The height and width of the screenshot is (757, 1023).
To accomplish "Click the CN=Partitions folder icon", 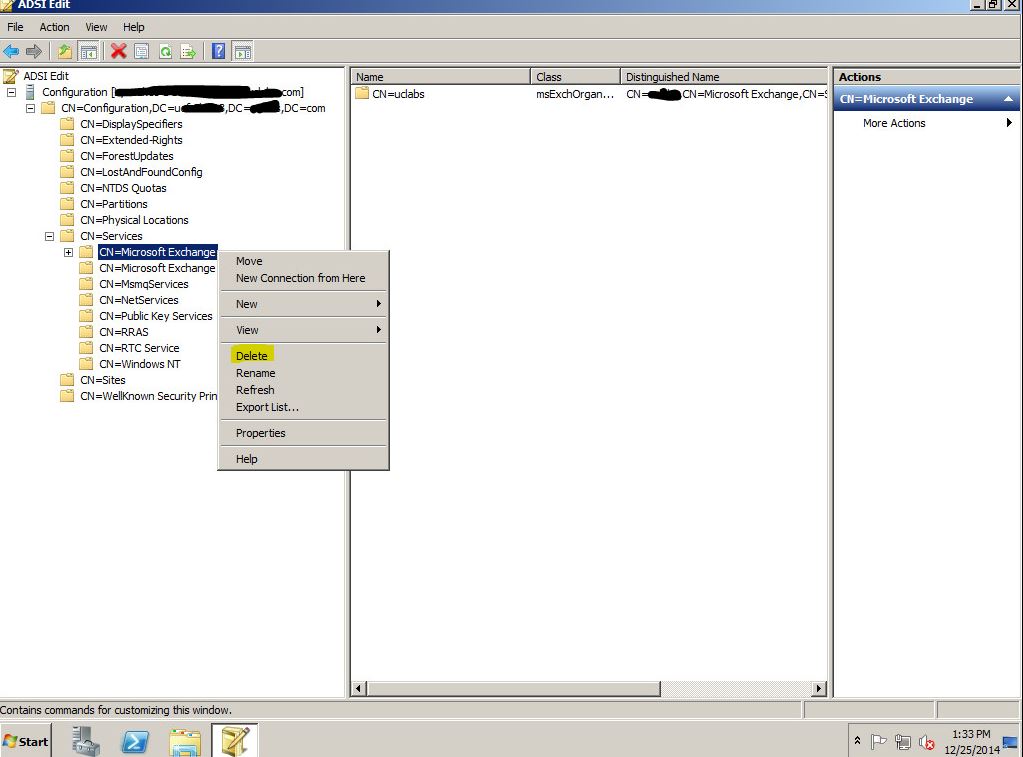I will pyautogui.click(x=67, y=204).
